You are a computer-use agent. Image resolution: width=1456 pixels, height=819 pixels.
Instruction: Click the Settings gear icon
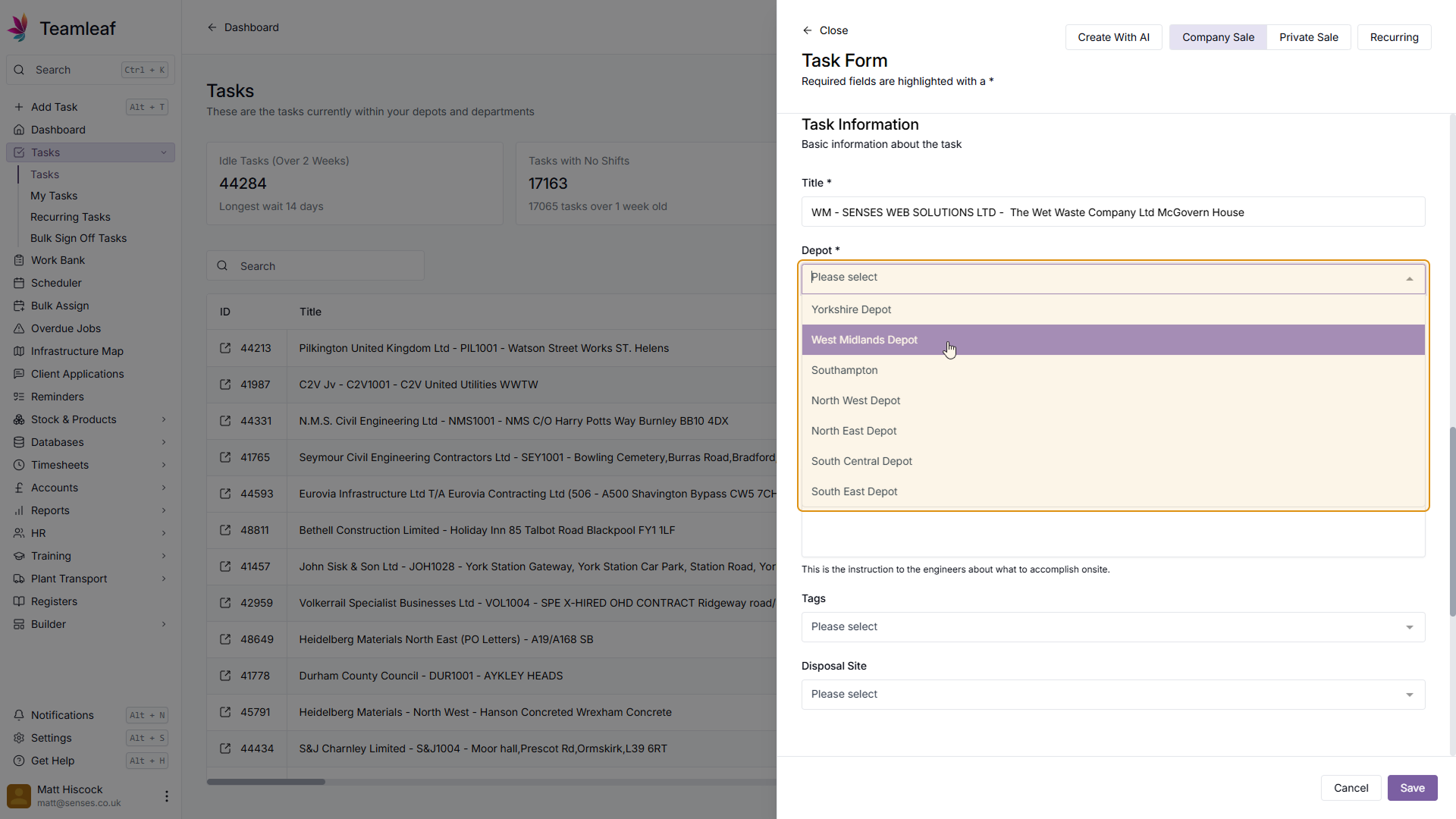[x=19, y=738]
